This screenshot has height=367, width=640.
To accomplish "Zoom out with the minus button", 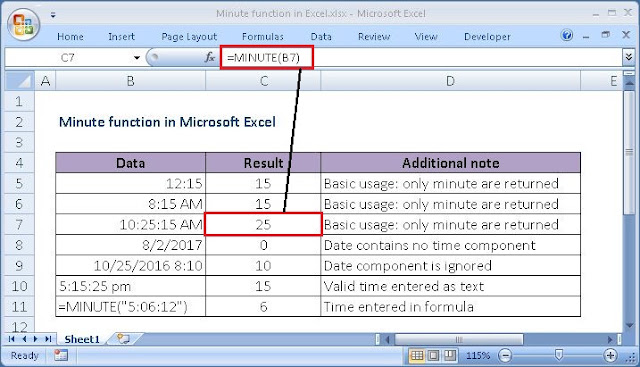I will coord(505,356).
